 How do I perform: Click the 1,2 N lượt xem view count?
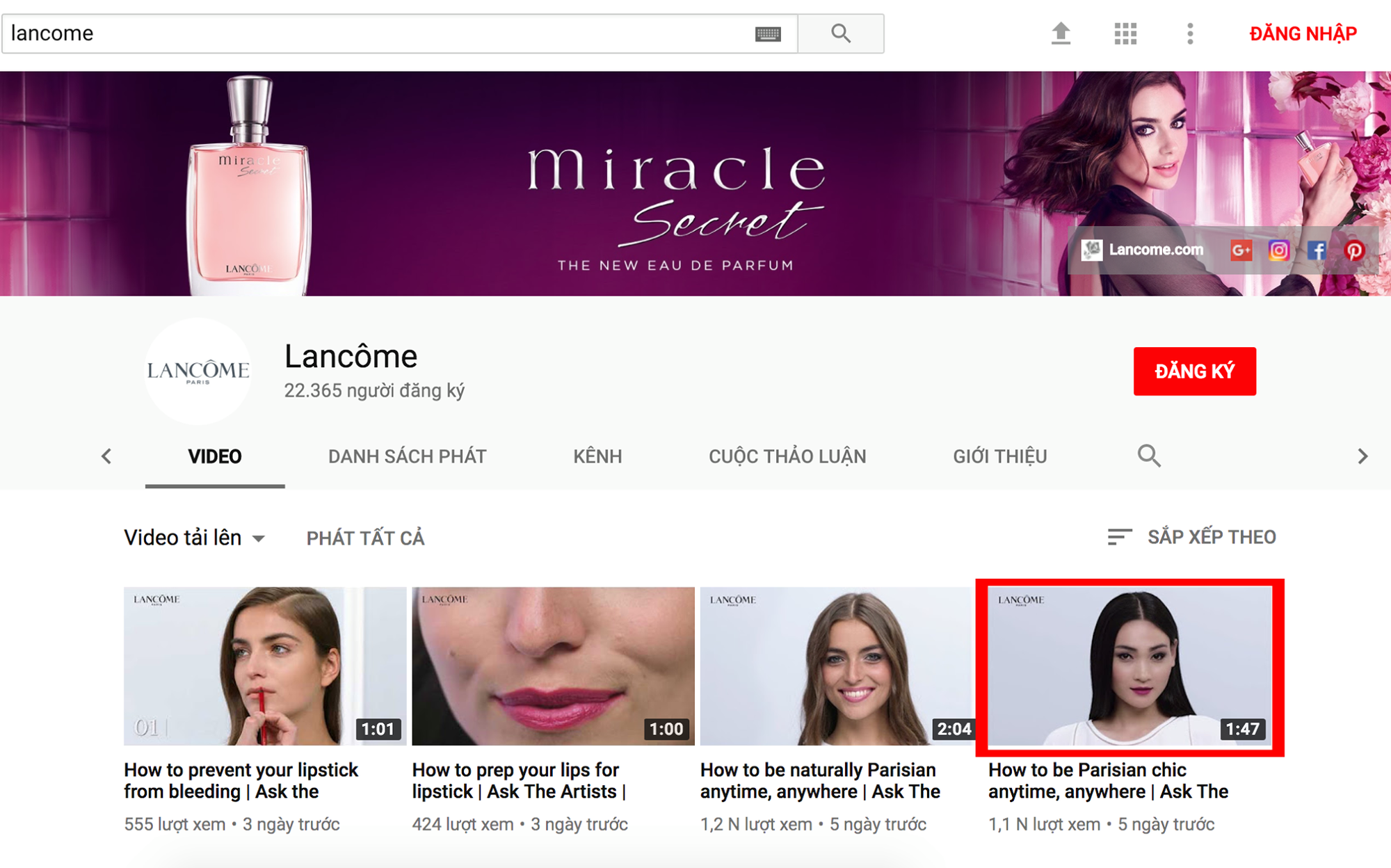click(x=756, y=825)
